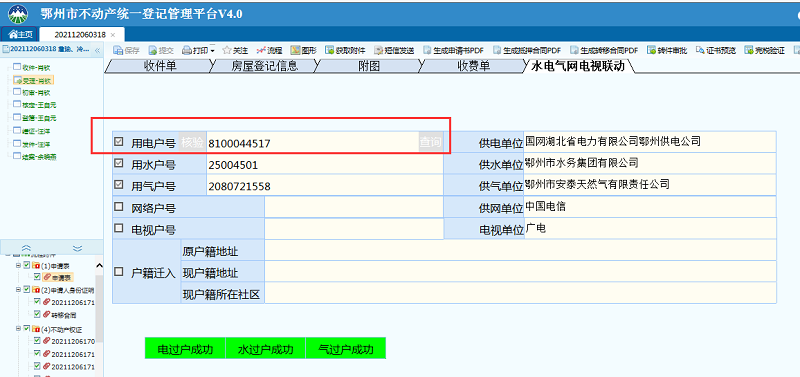Uncheck the 用水户号 checkbox
The width and height of the screenshot is (800, 377).
(x=119, y=163)
